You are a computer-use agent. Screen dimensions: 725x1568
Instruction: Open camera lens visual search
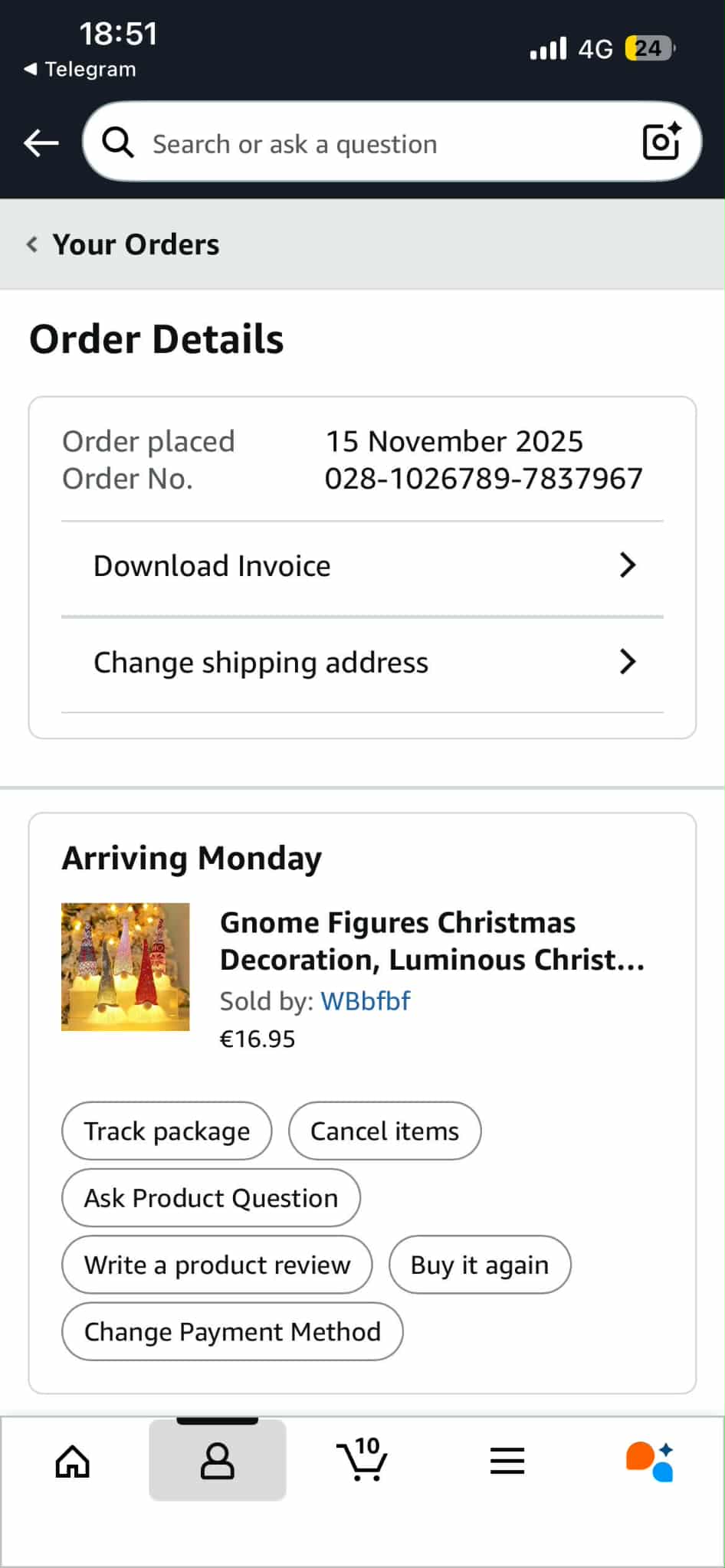pos(661,142)
